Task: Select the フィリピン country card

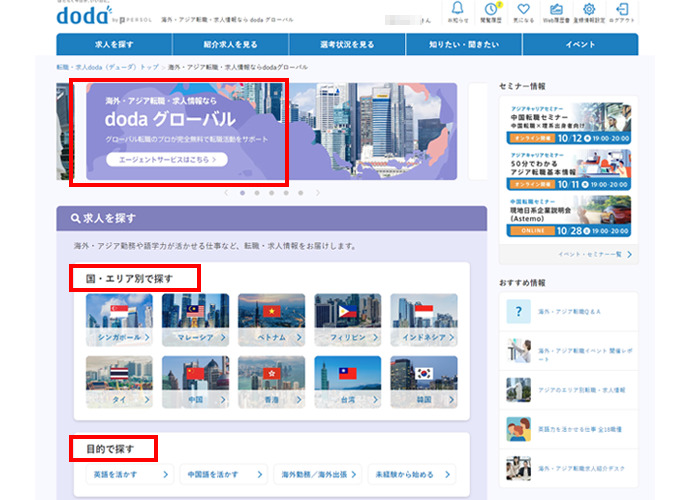Action: tap(348, 320)
